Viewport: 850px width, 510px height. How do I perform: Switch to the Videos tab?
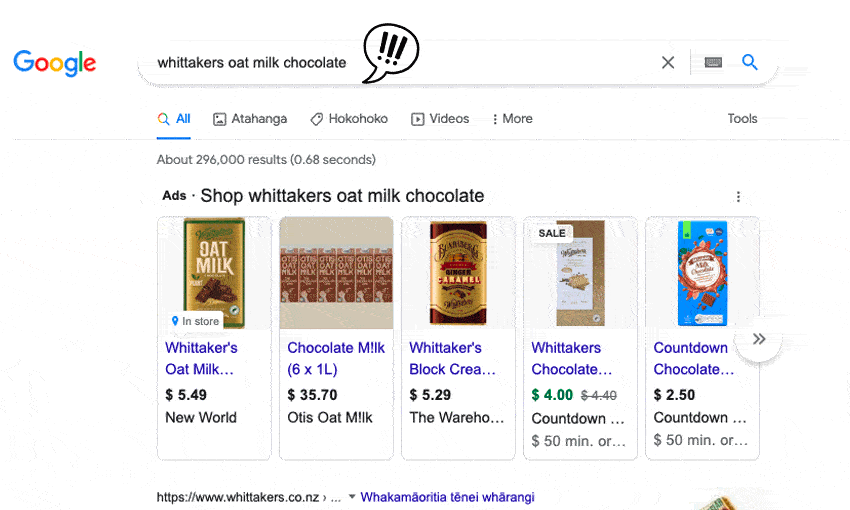click(x=440, y=119)
